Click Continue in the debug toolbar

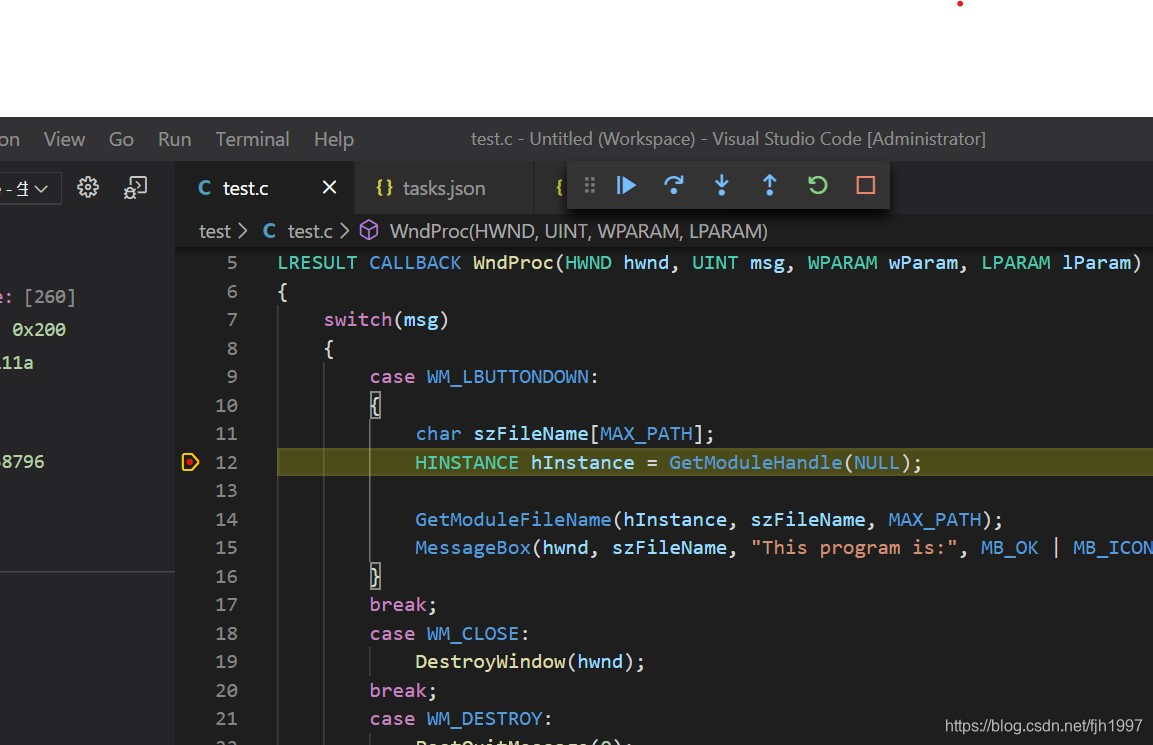click(627, 185)
